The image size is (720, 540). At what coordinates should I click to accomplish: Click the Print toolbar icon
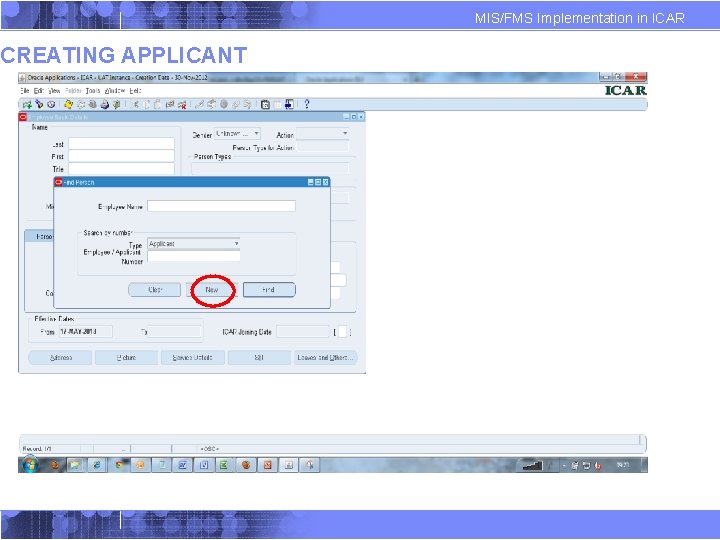click(105, 105)
